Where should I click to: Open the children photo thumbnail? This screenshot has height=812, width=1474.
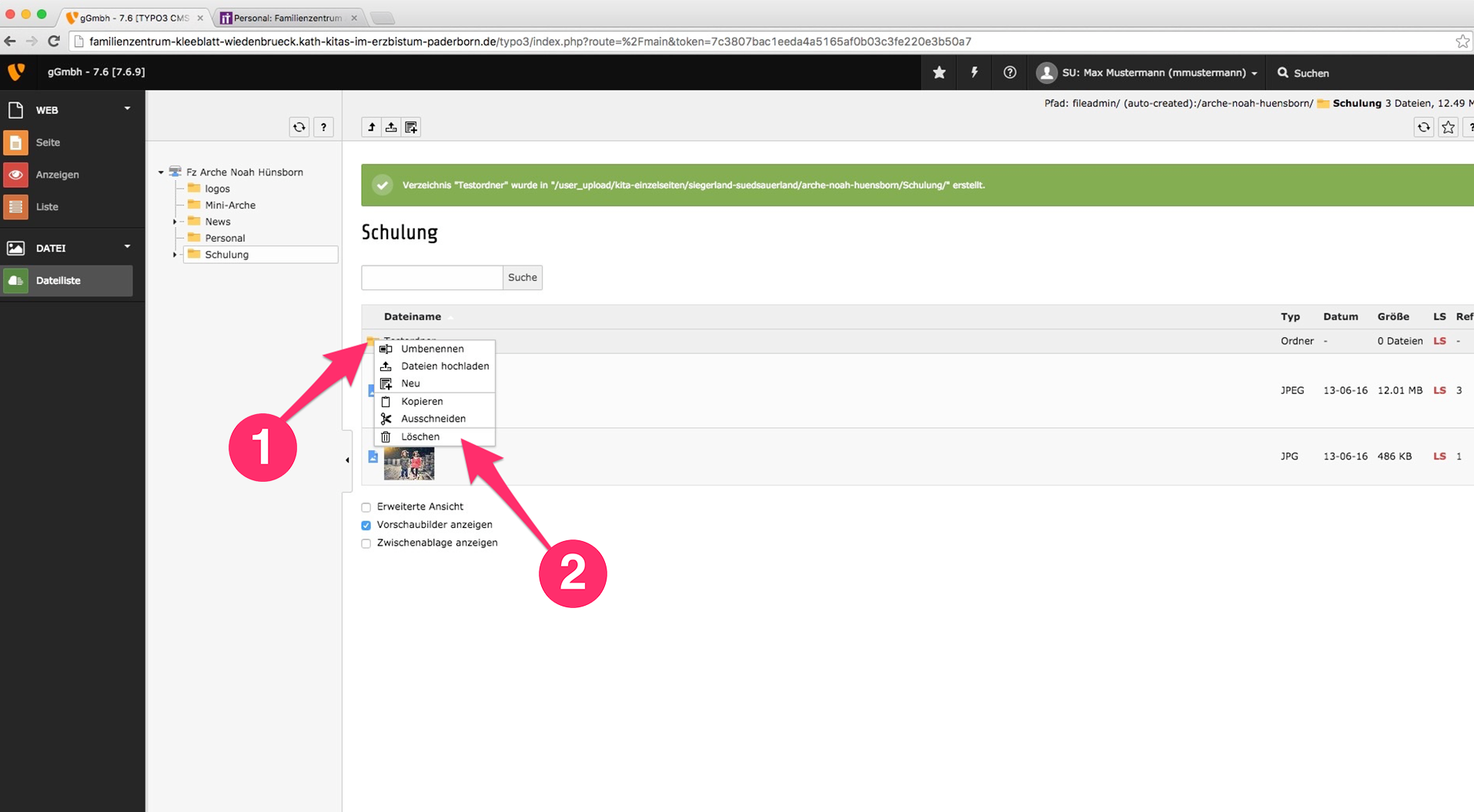pyautogui.click(x=409, y=464)
